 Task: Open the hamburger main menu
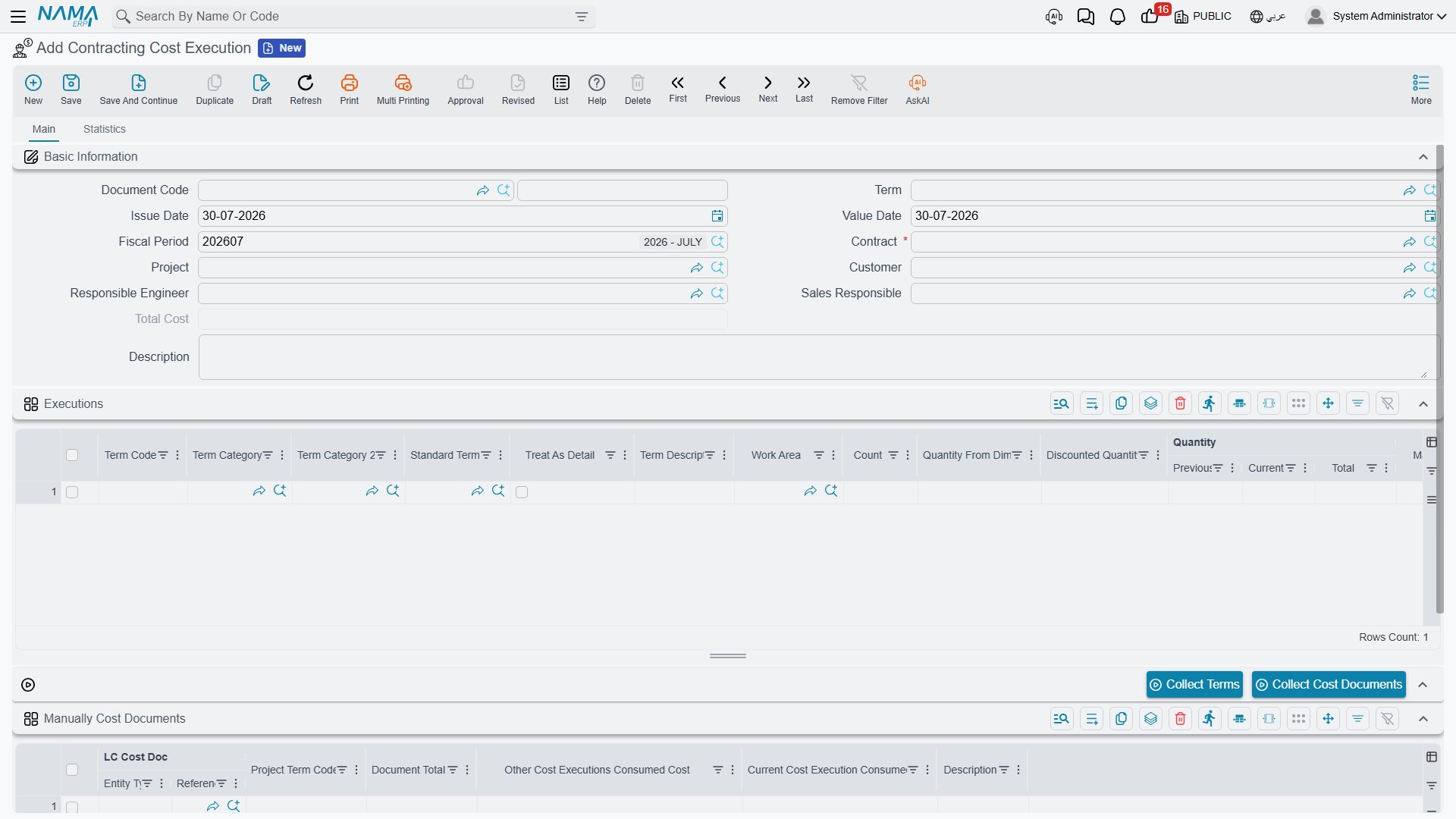[x=18, y=16]
